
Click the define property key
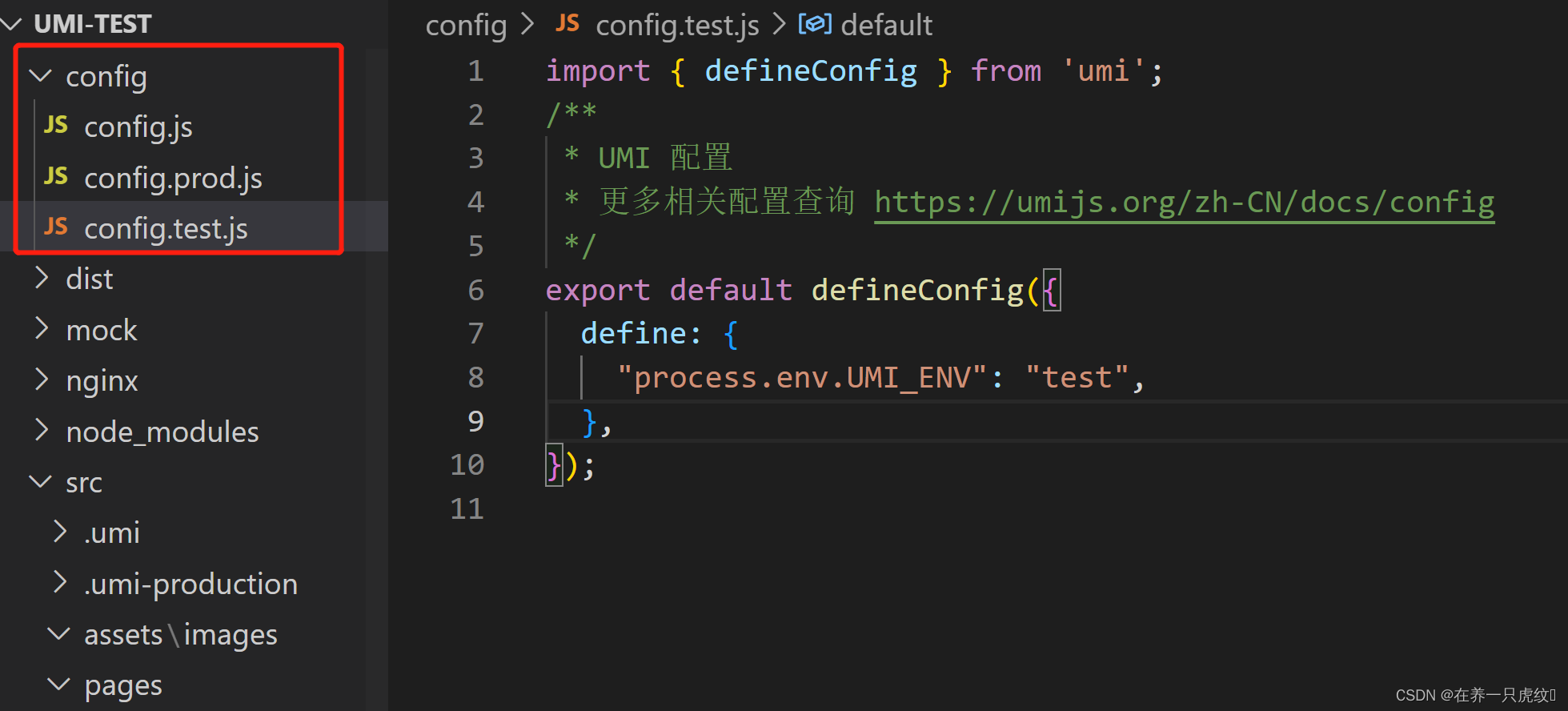tap(634, 333)
